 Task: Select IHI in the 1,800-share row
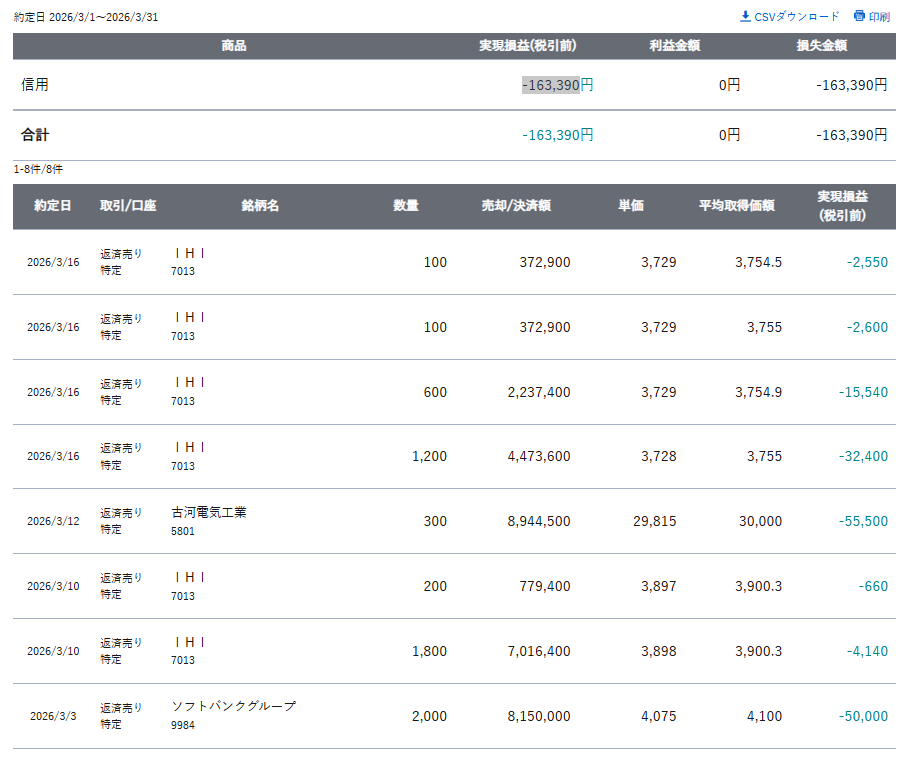(x=189, y=642)
